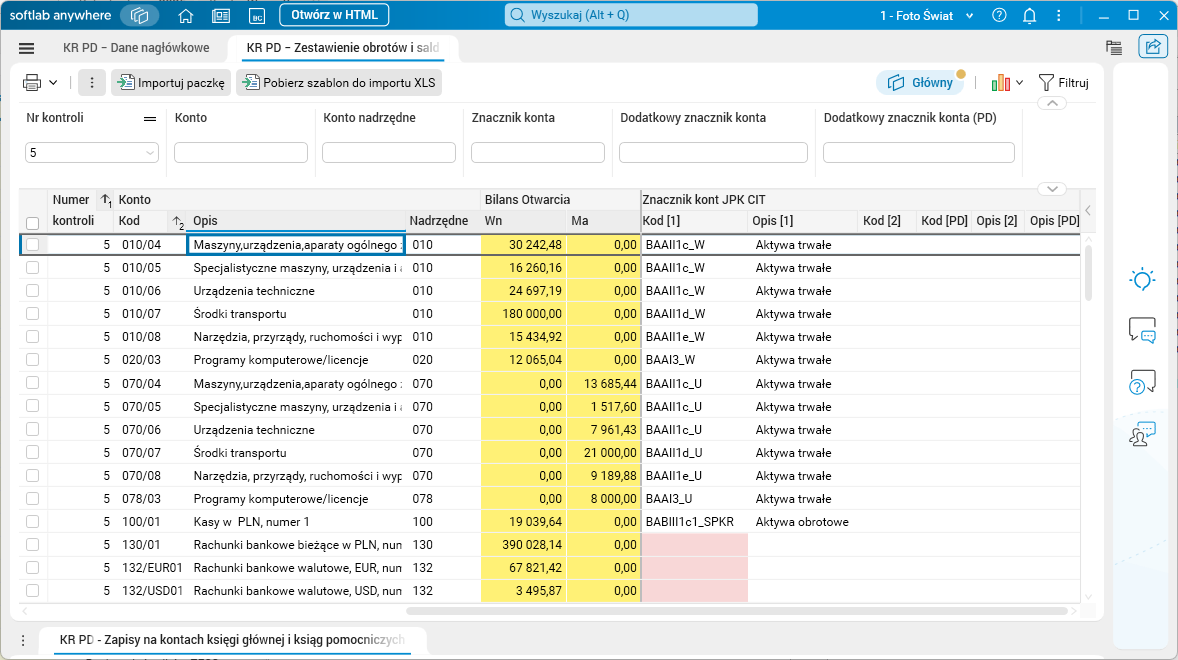Image resolution: width=1178 pixels, height=660 pixels.
Task: Tick the checkbox for account 100/01
Action: coord(33,522)
